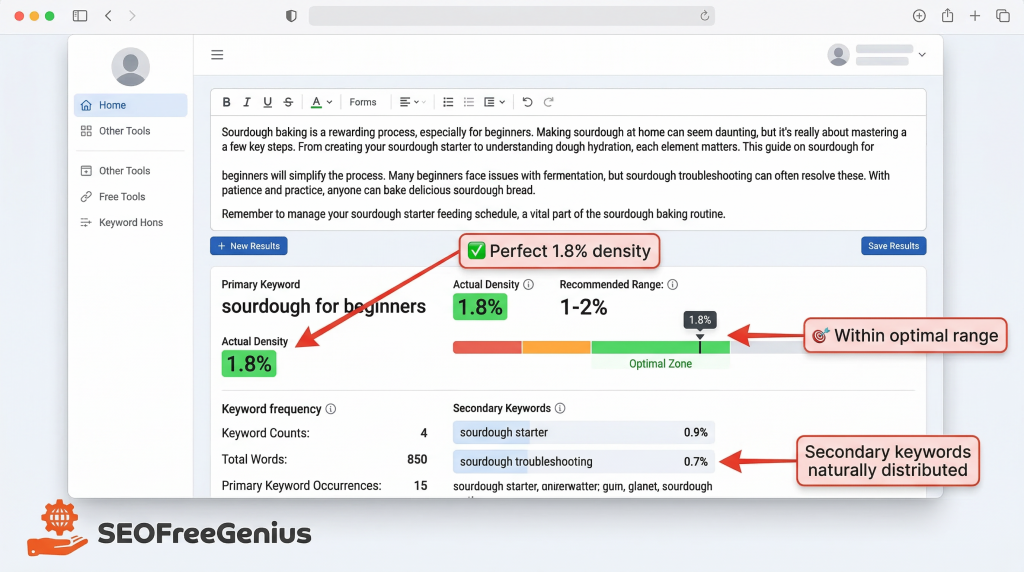
Task: Click the New Results button
Action: click(249, 246)
